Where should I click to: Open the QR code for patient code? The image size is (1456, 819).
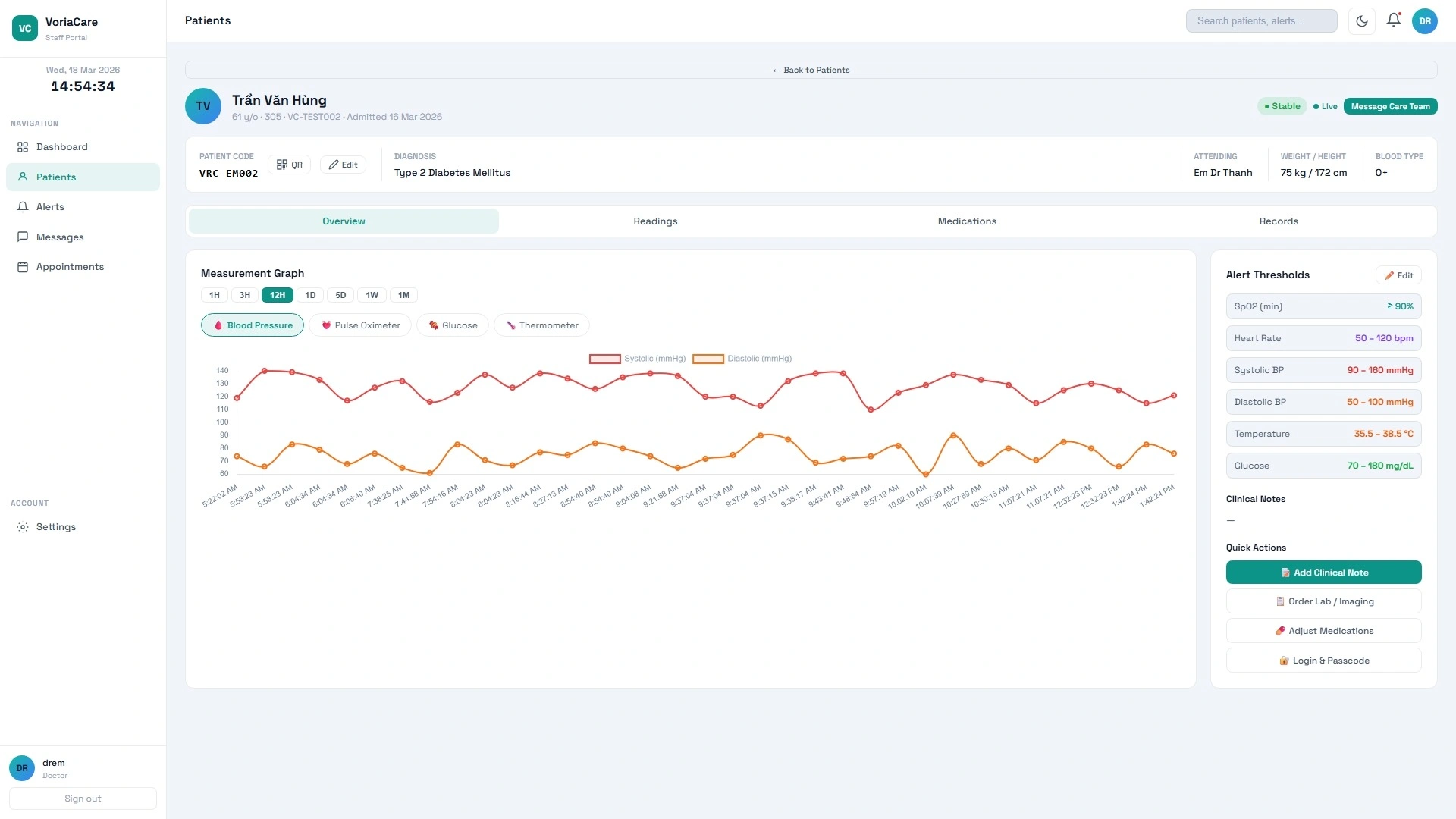coord(289,165)
